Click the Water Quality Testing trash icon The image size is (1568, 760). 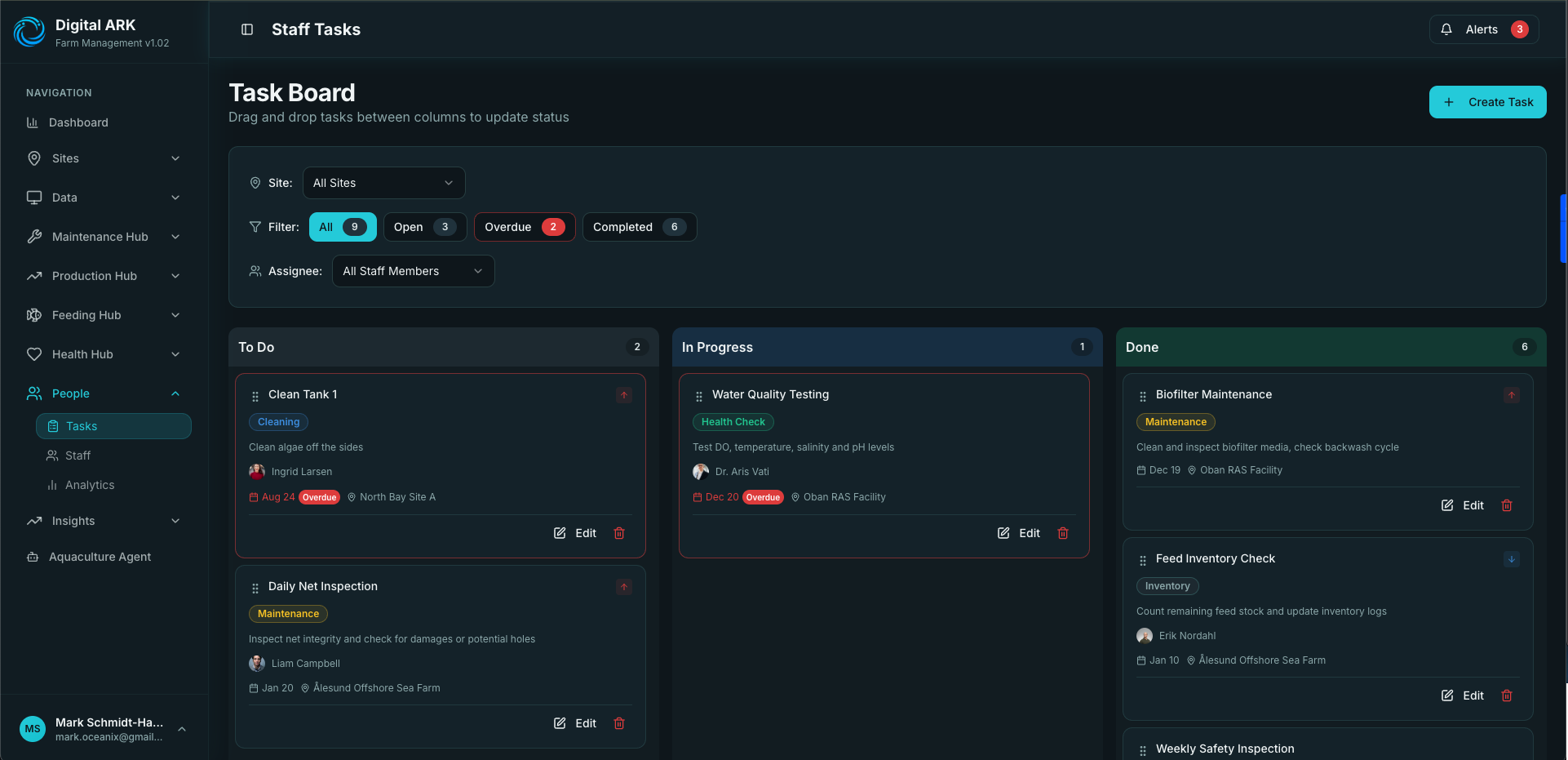pyautogui.click(x=1063, y=533)
